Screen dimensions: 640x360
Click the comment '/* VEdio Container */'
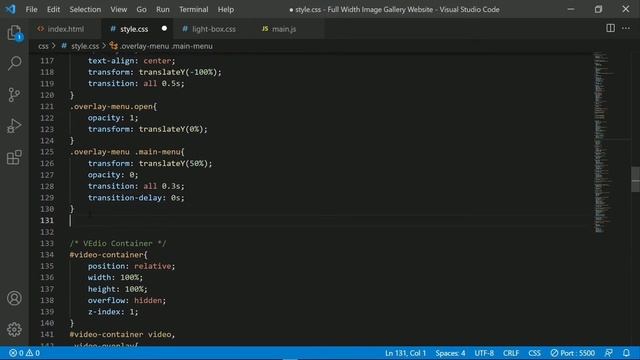pyautogui.click(x=118, y=243)
